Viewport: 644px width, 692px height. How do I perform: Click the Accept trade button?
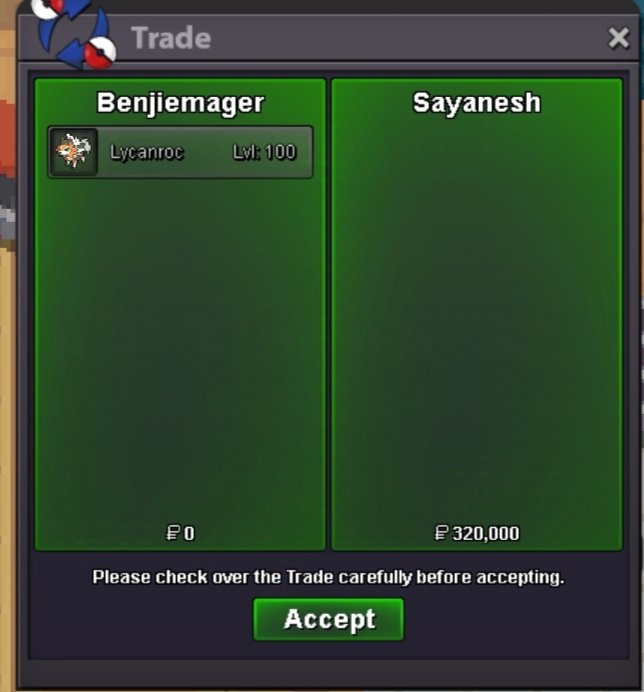pyautogui.click(x=328, y=619)
